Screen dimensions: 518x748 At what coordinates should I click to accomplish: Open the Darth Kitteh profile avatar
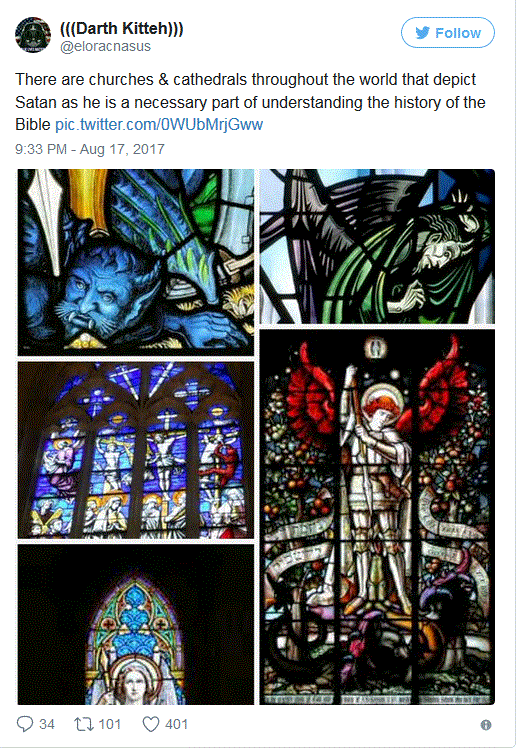[33, 35]
